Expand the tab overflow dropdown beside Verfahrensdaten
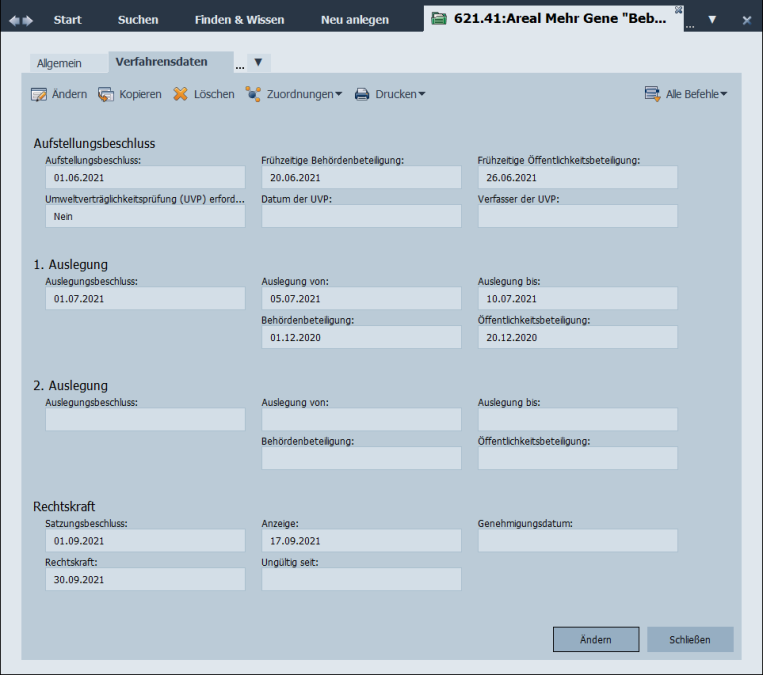763x675 pixels. 258,62
